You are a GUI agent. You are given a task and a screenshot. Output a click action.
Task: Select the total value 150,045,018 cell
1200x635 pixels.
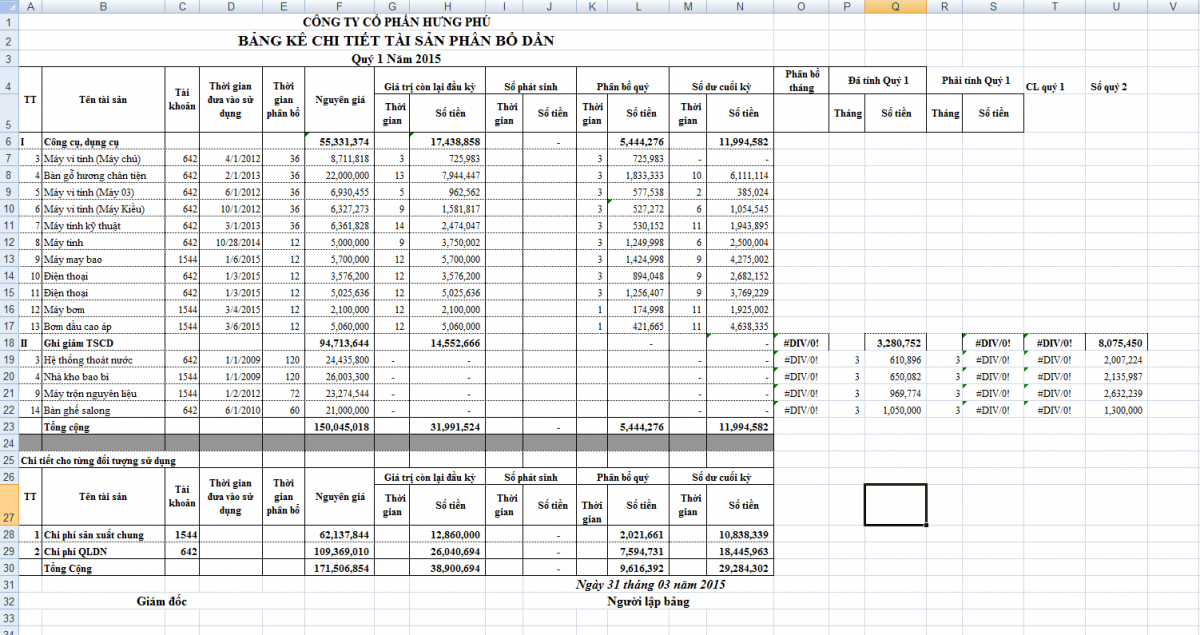(341, 427)
